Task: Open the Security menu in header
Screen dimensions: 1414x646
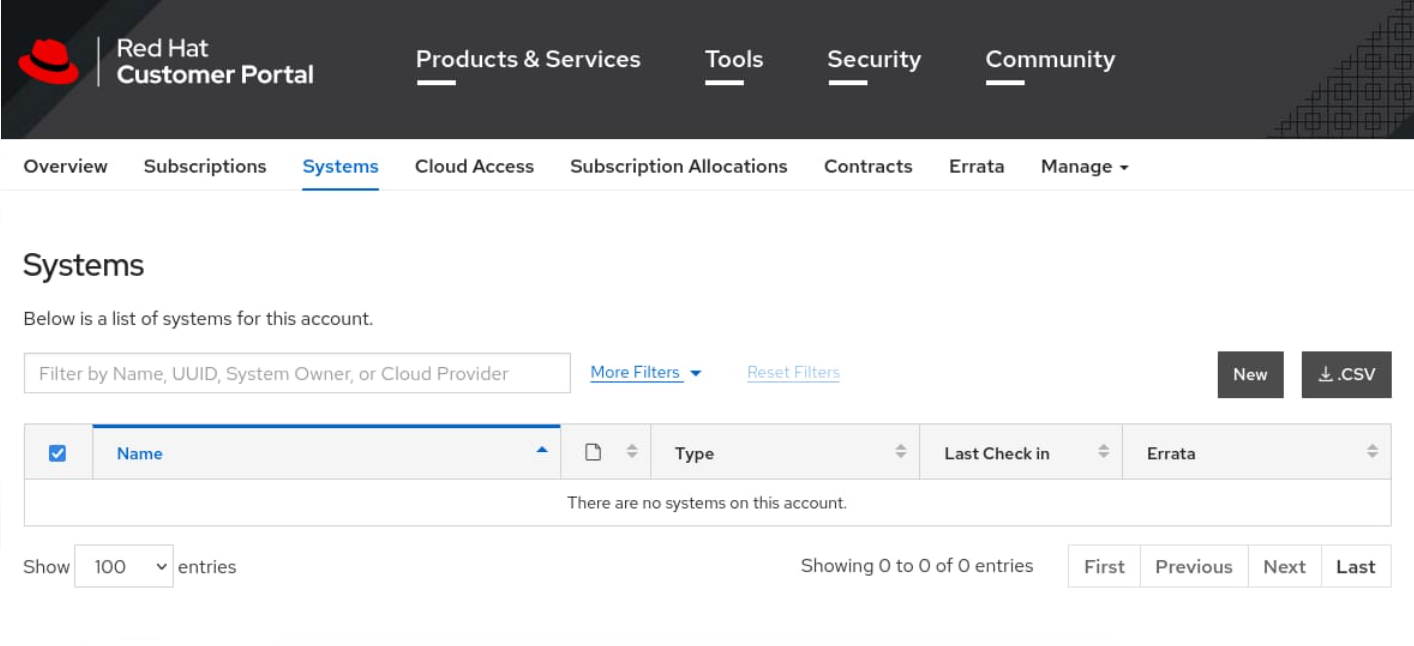Action: coord(873,60)
